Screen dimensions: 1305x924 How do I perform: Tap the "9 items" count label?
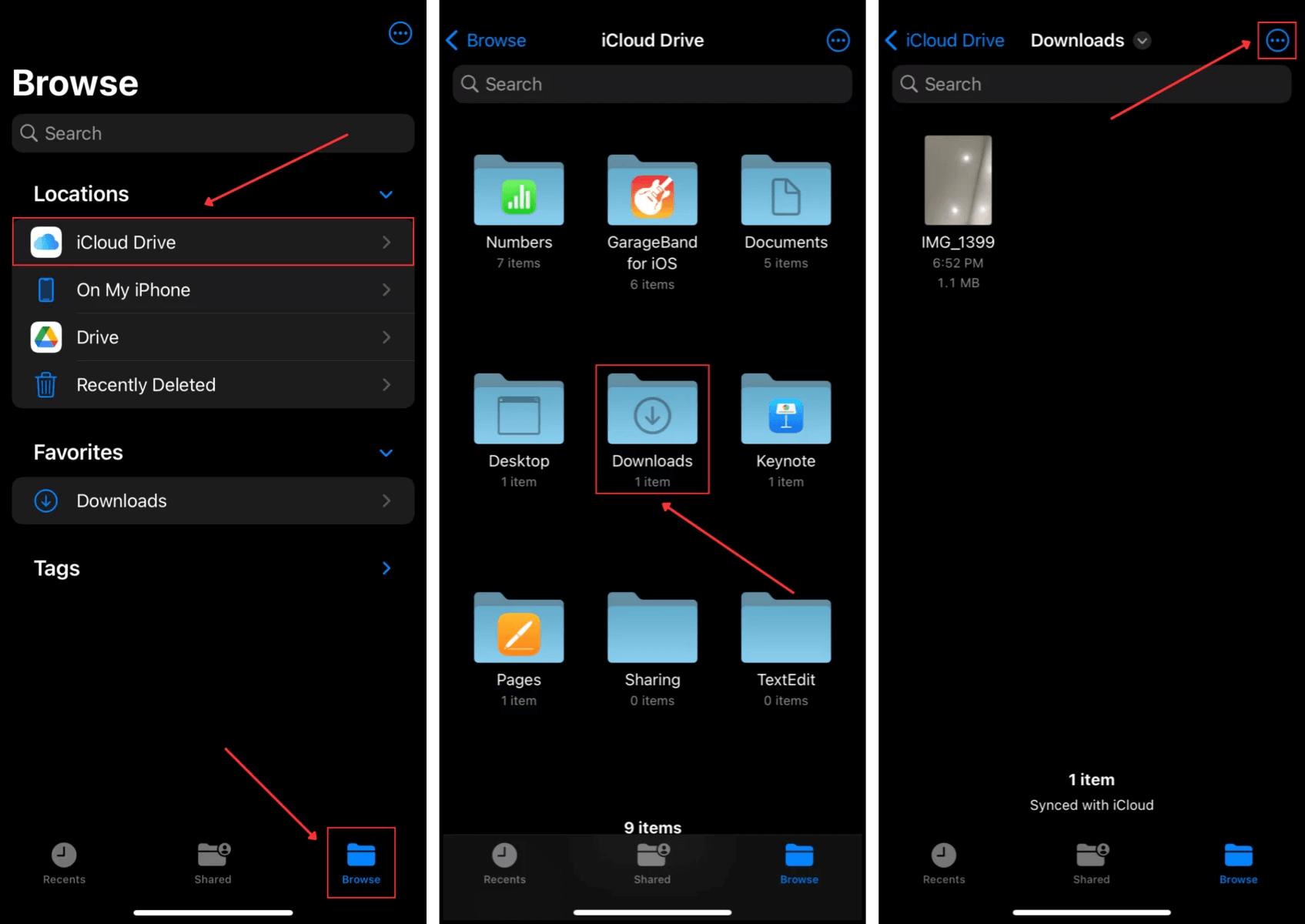coord(652,827)
